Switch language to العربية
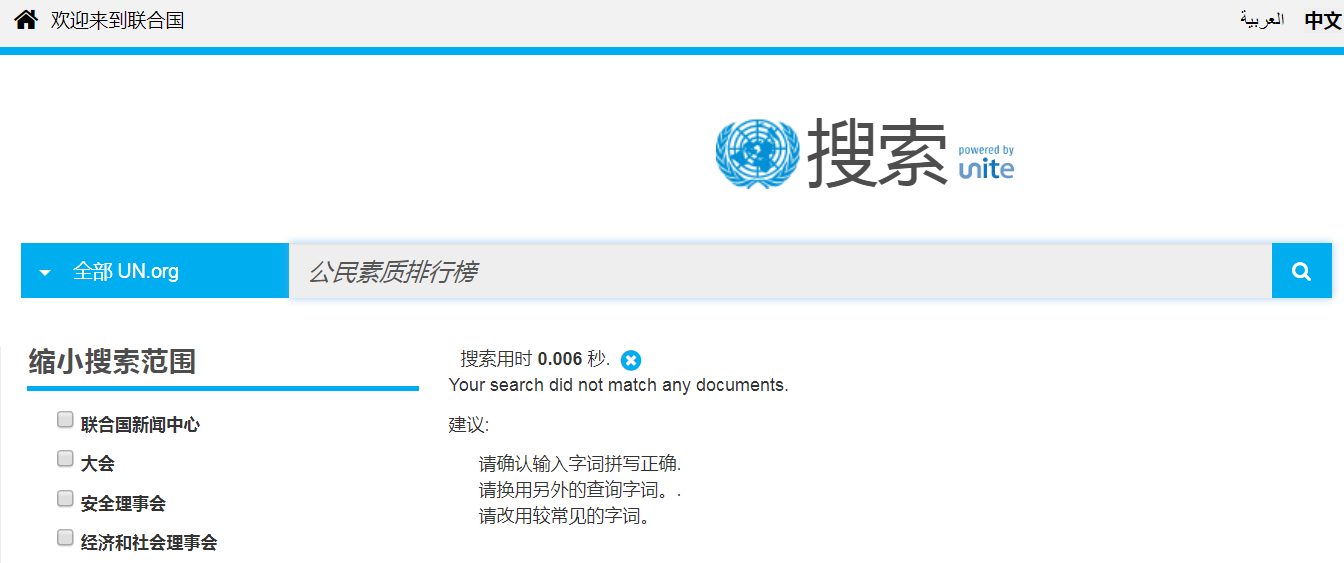 click(1262, 20)
